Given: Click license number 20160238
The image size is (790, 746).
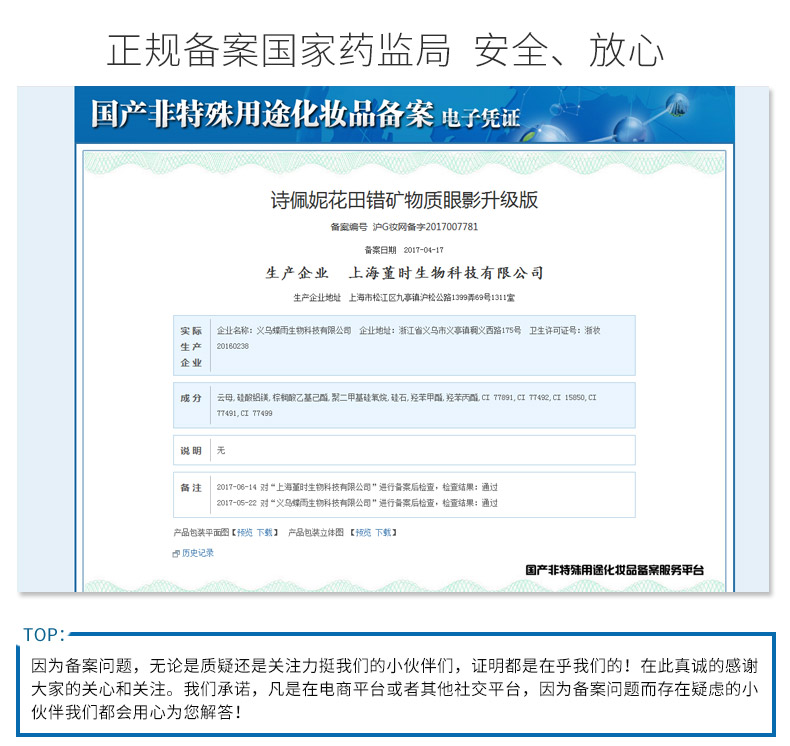Looking at the screenshot, I should tap(232, 346).
